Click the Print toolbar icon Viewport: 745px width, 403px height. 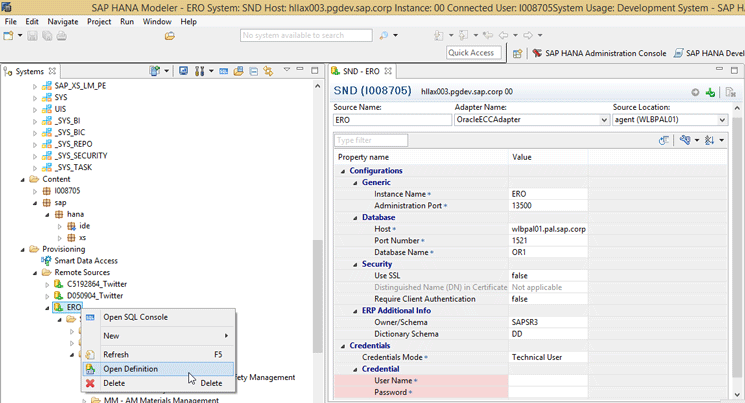[62, 36]
